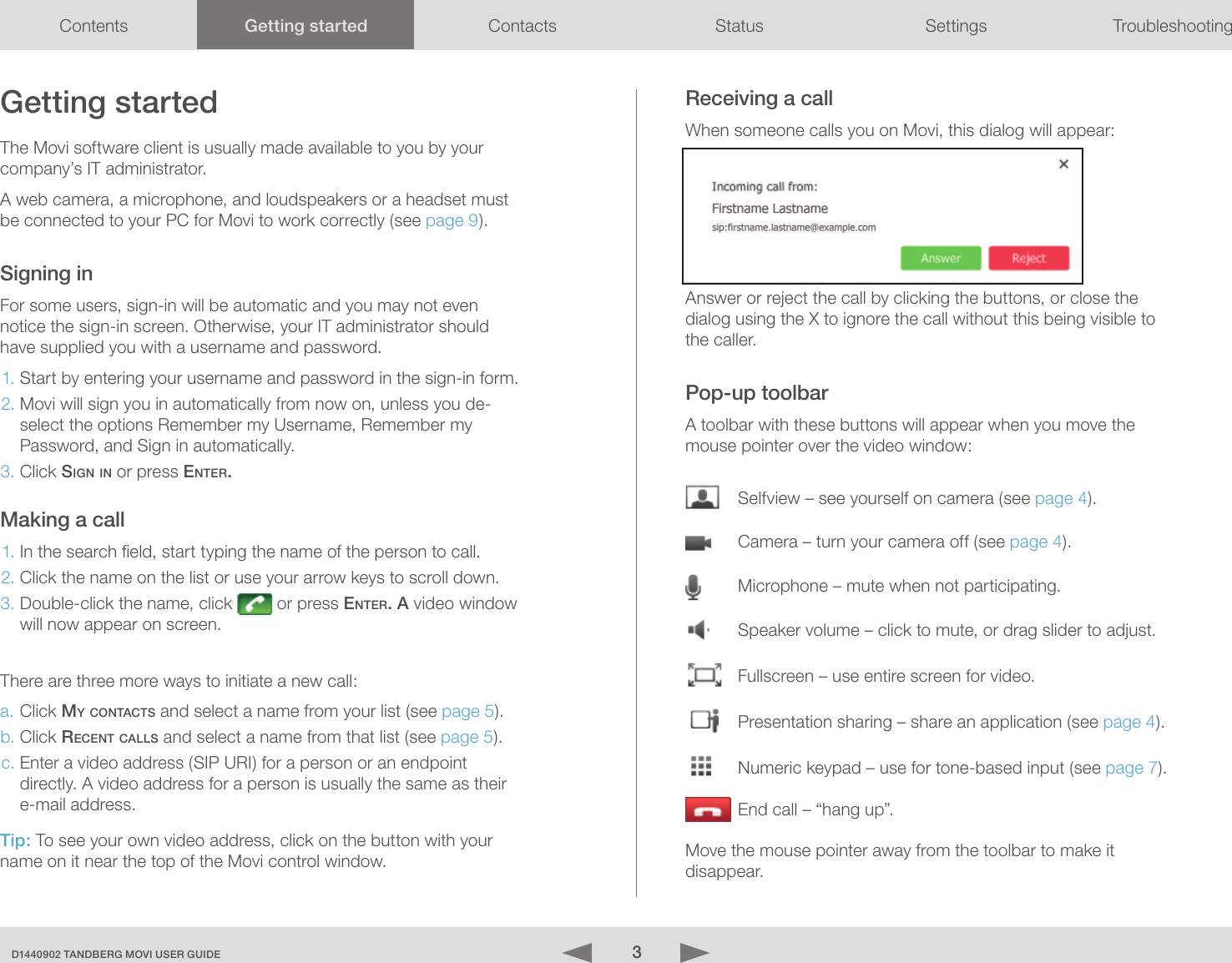Follow page 4 link next to Camera
This screenshot has width=1232, height=963.
pos(1036,542)
